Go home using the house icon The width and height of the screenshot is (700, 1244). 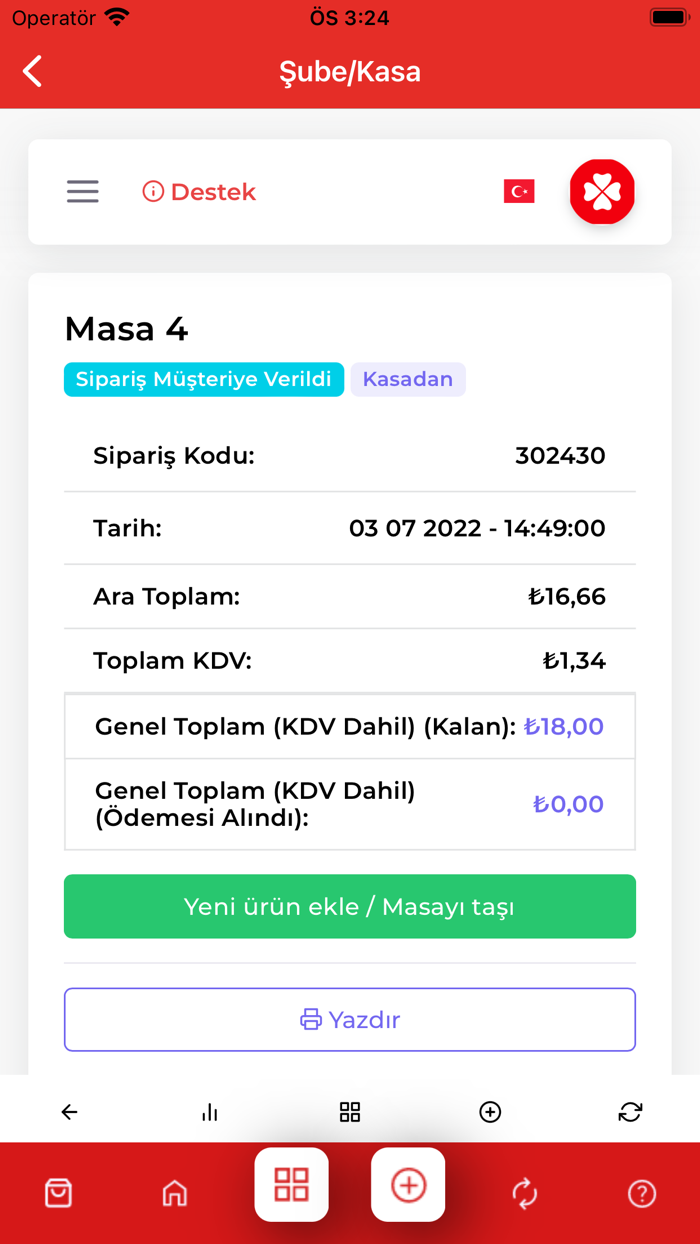point(175,1193)
